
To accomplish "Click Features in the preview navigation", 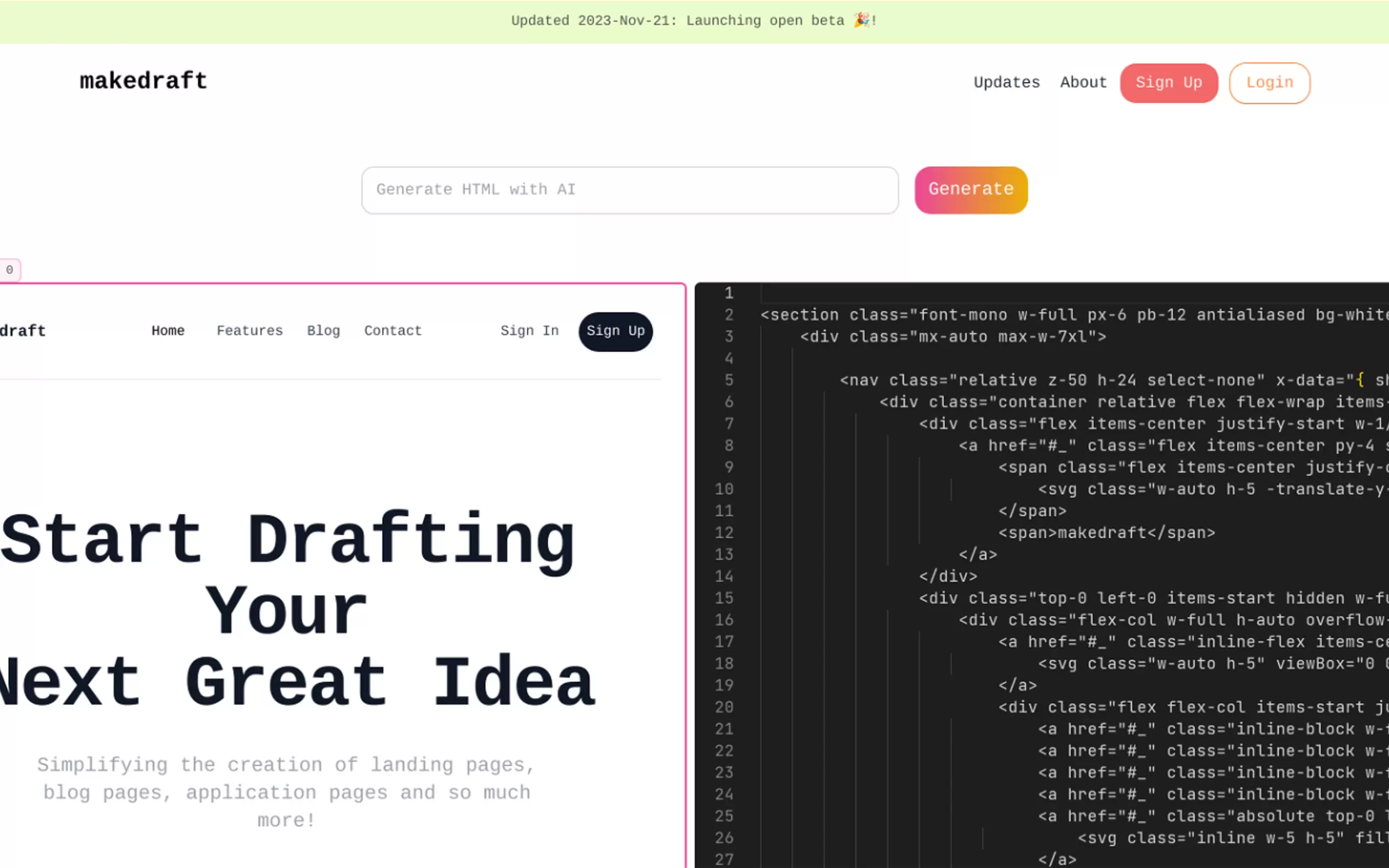I will (250, 331).
